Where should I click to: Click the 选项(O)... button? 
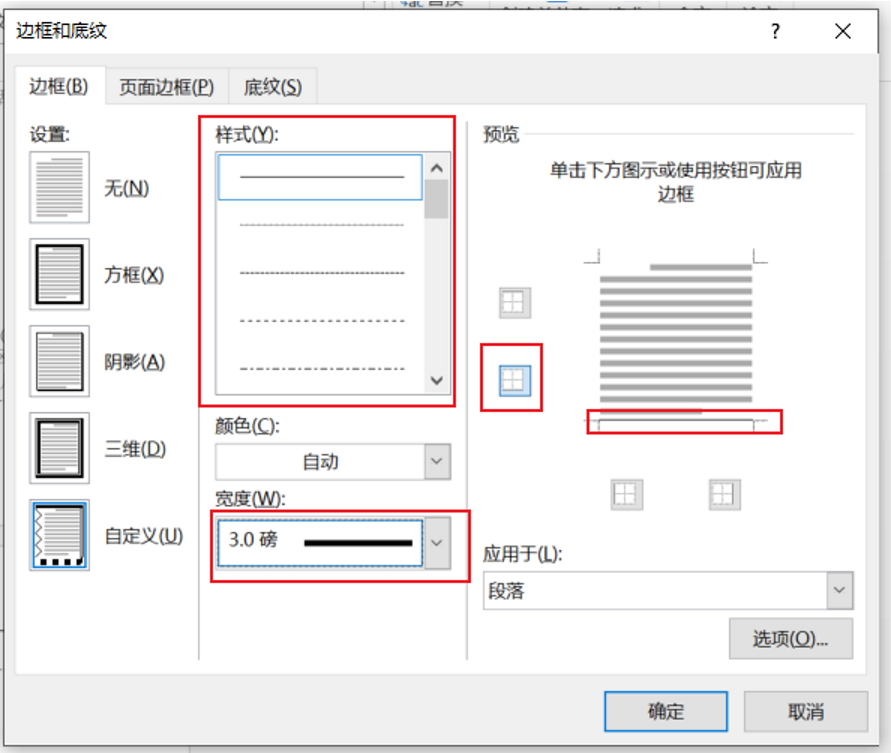pyautogui.click(x=790, y=639)
